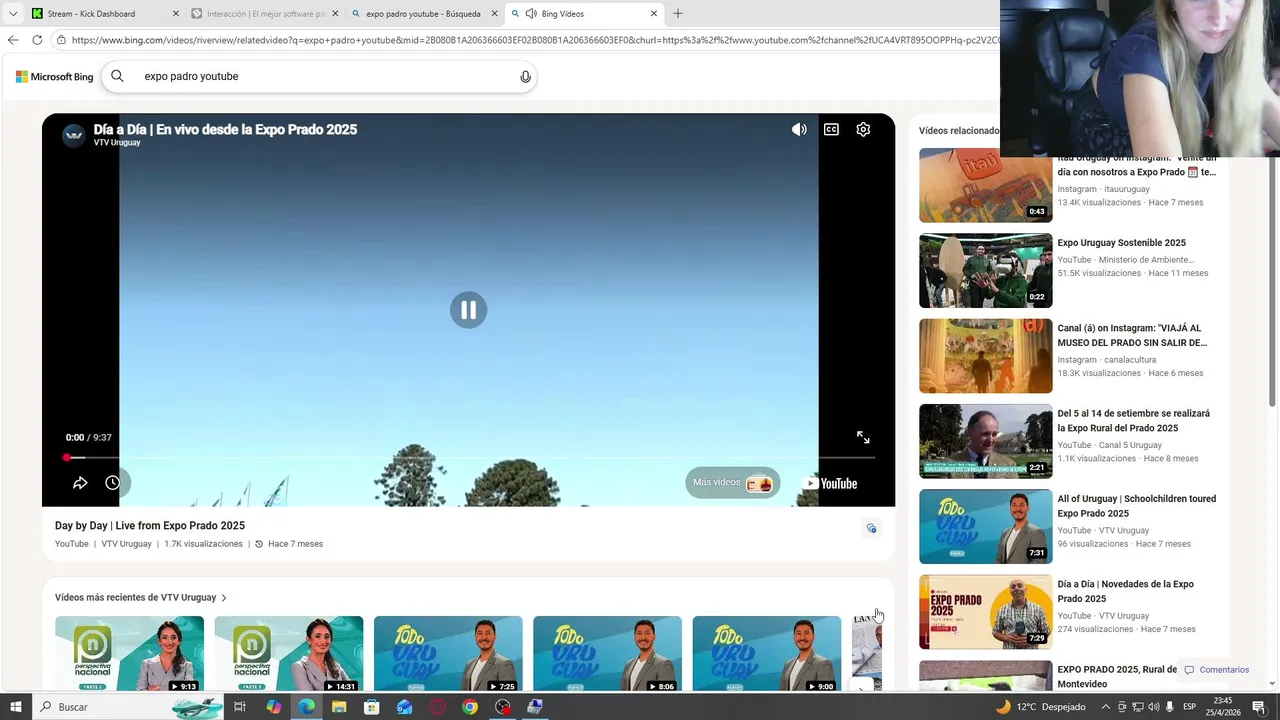Go back in browser history
Screen dimensions: 1280x720
coord(13,40)
